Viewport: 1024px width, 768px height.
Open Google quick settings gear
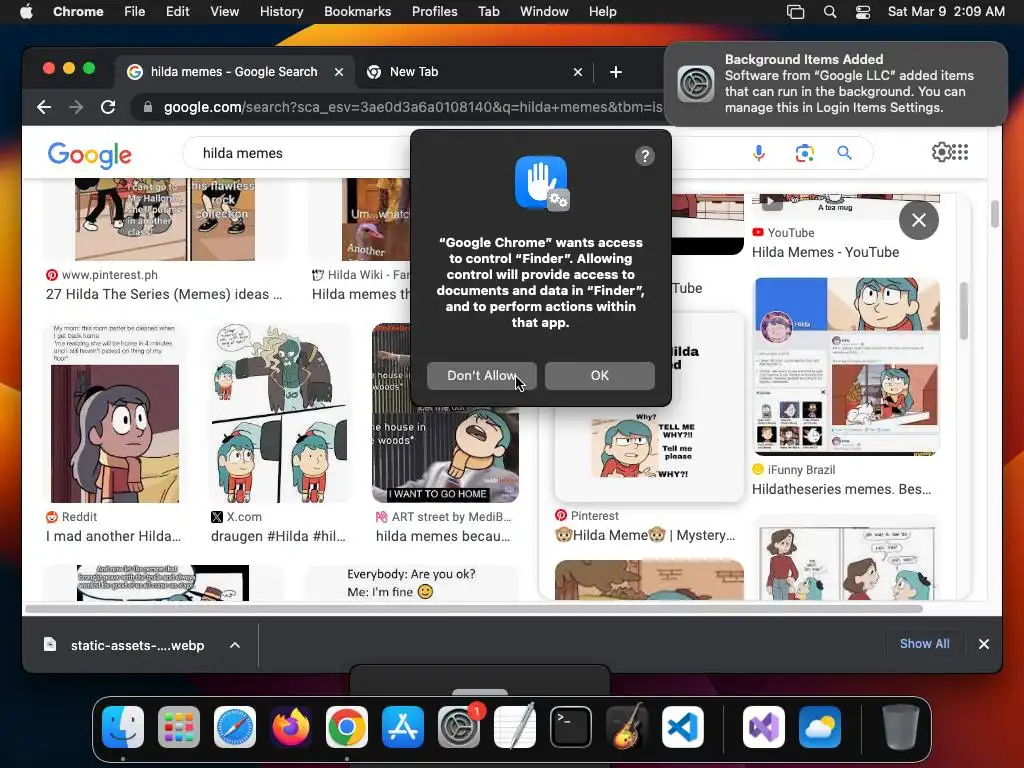[x=941, y=152]
